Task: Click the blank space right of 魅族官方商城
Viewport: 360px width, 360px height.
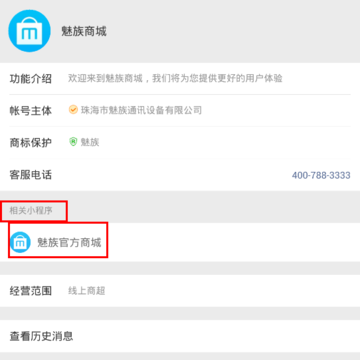Action: point(233,242)
